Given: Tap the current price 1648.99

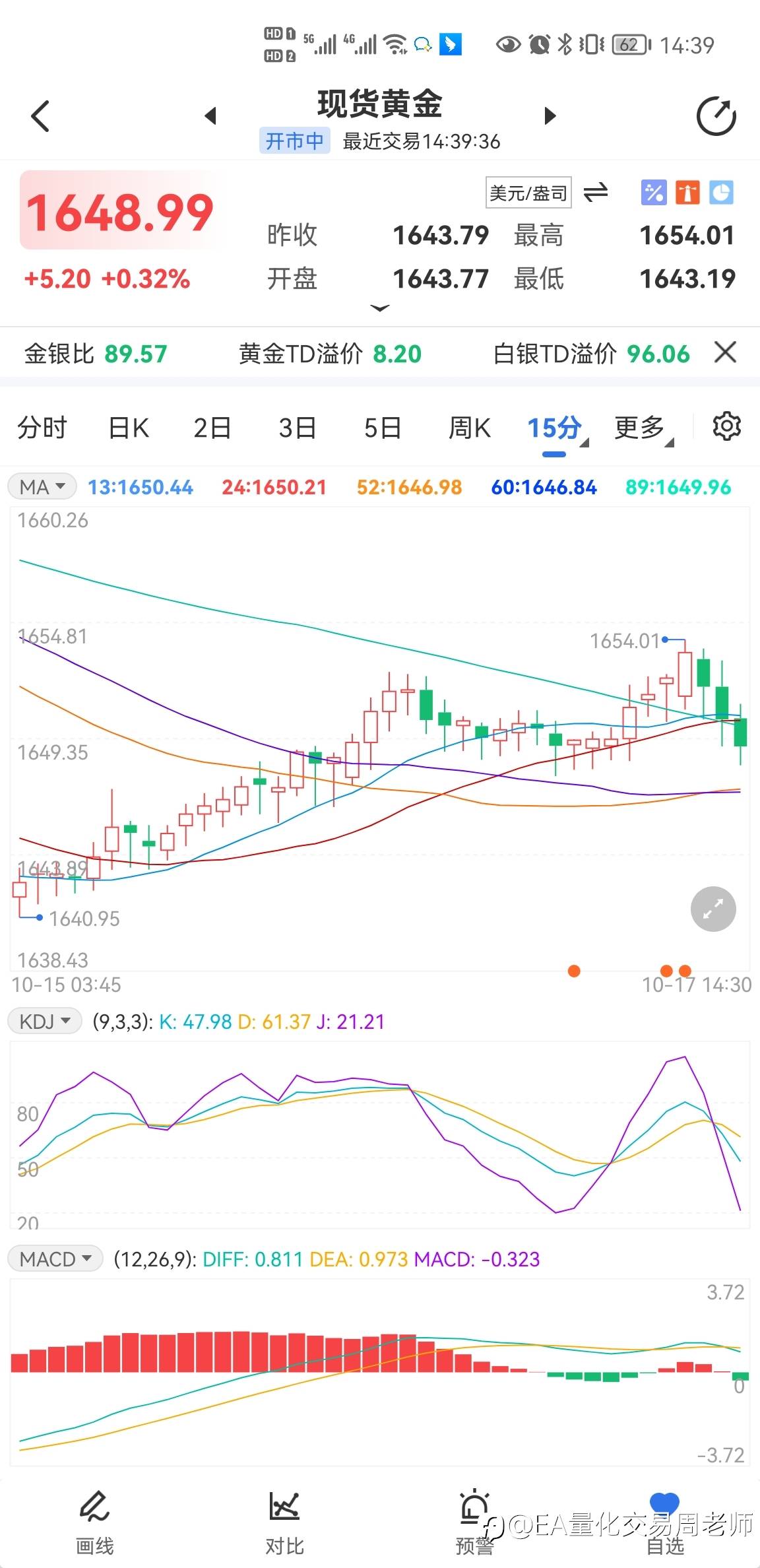Looking at the screenshot, I should 119,211.
